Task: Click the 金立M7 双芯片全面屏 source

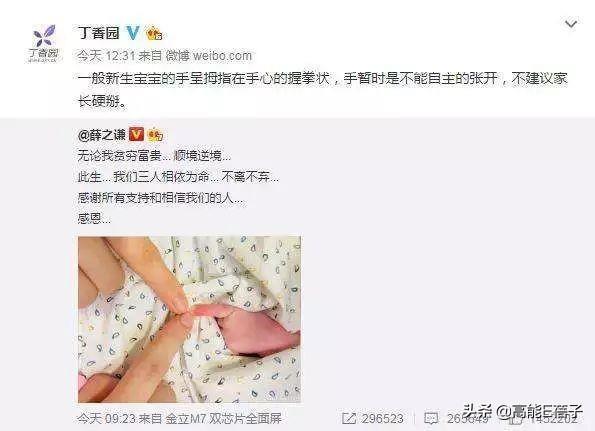Action: pos(223,418)
